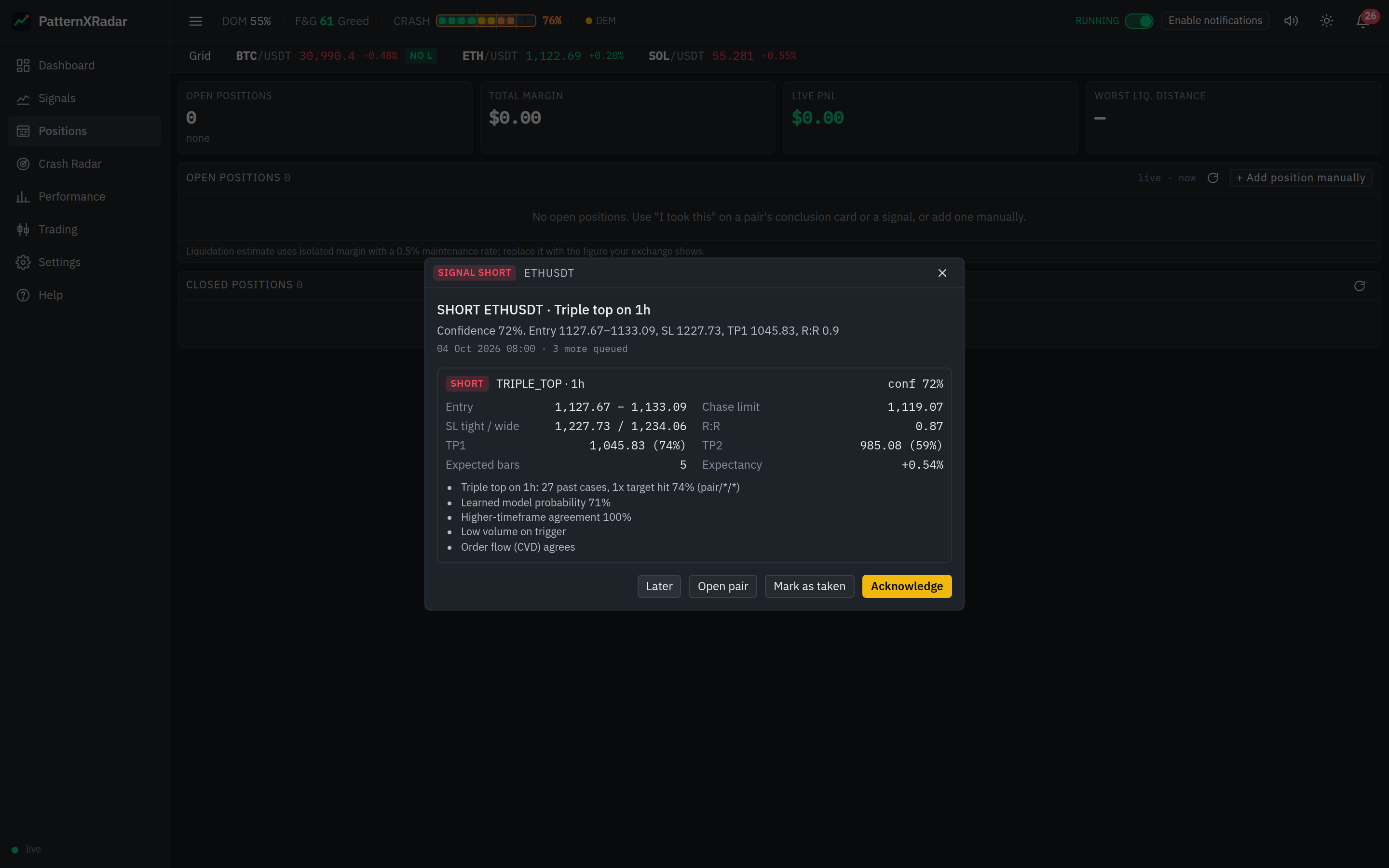The width and height of the screenshot is (1389, 868).
Task: Open Dashboard in the sidebar
Action: click(x=84, y=66)
